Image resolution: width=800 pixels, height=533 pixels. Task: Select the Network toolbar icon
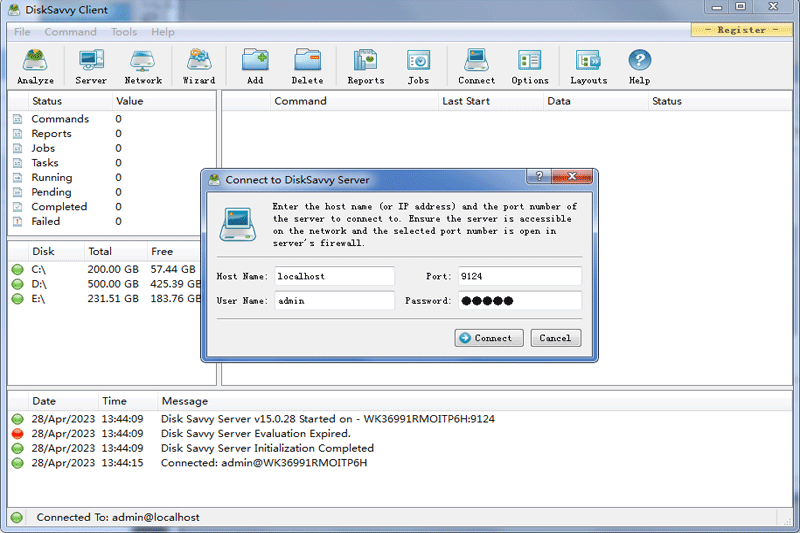[x=143, y=66]
